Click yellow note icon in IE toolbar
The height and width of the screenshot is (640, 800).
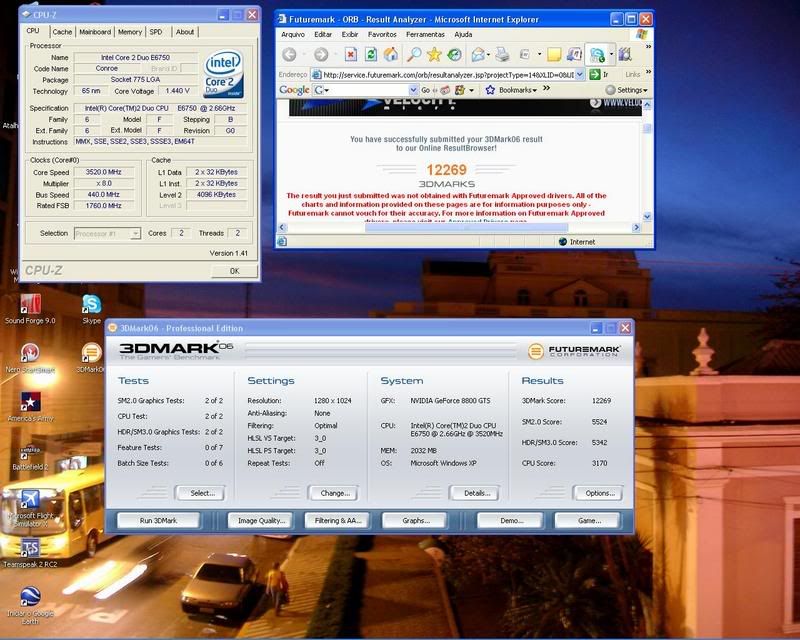(554, 55)
